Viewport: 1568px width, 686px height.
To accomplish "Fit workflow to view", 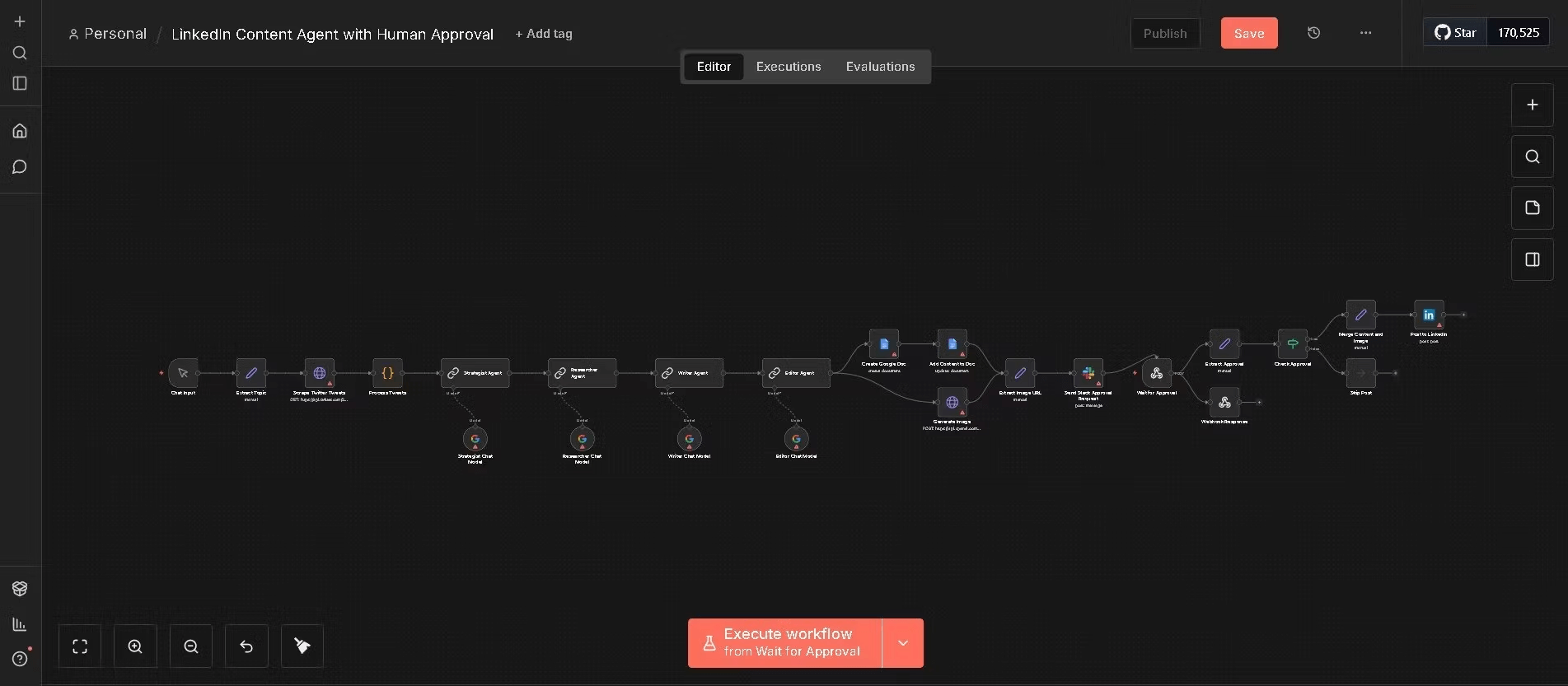I will pos(80,646).
